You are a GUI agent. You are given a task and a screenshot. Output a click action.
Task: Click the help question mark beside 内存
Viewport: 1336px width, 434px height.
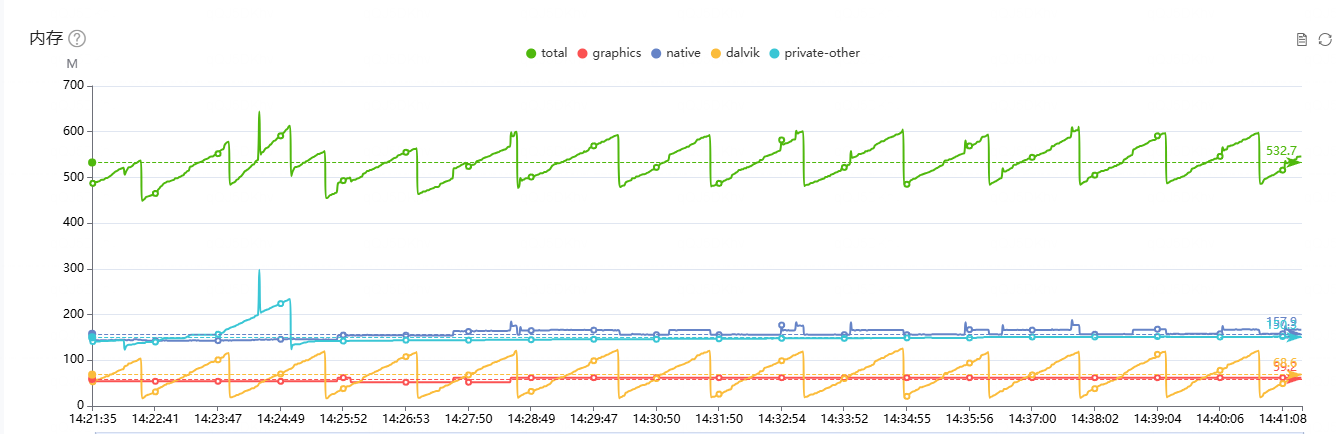pos(77,39)
